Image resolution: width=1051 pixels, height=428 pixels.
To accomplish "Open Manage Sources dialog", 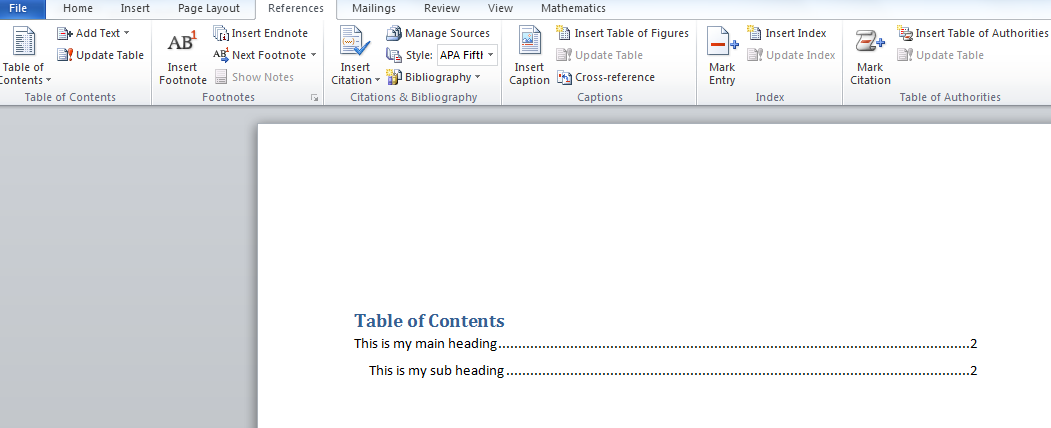I will (438, 33).
